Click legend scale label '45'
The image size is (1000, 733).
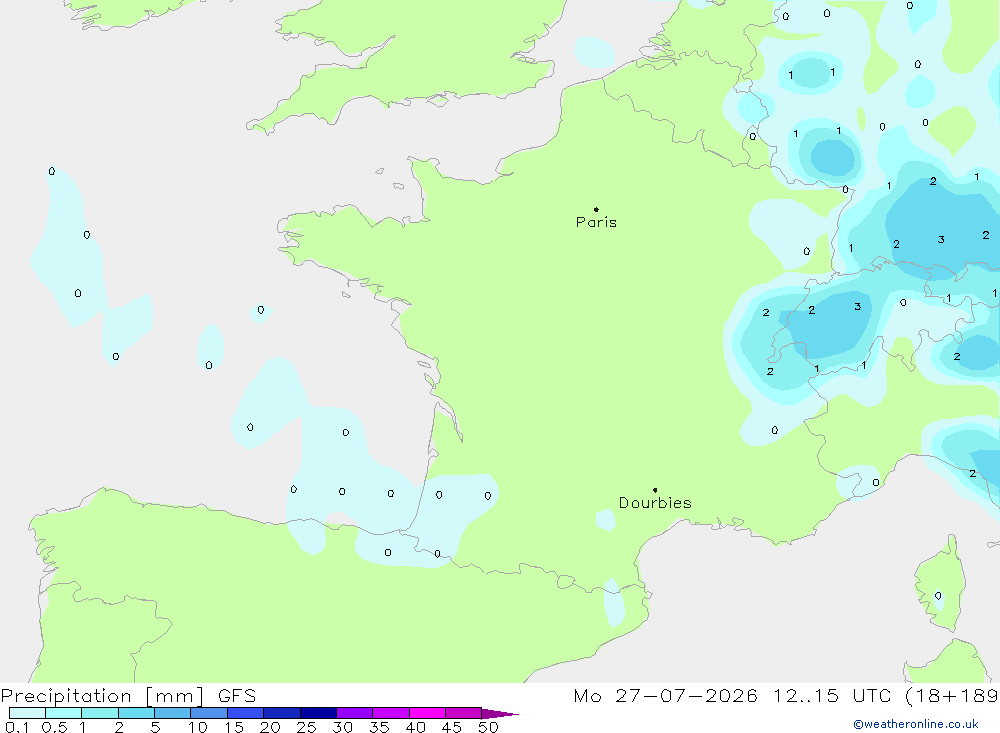(x=452, y=727)
